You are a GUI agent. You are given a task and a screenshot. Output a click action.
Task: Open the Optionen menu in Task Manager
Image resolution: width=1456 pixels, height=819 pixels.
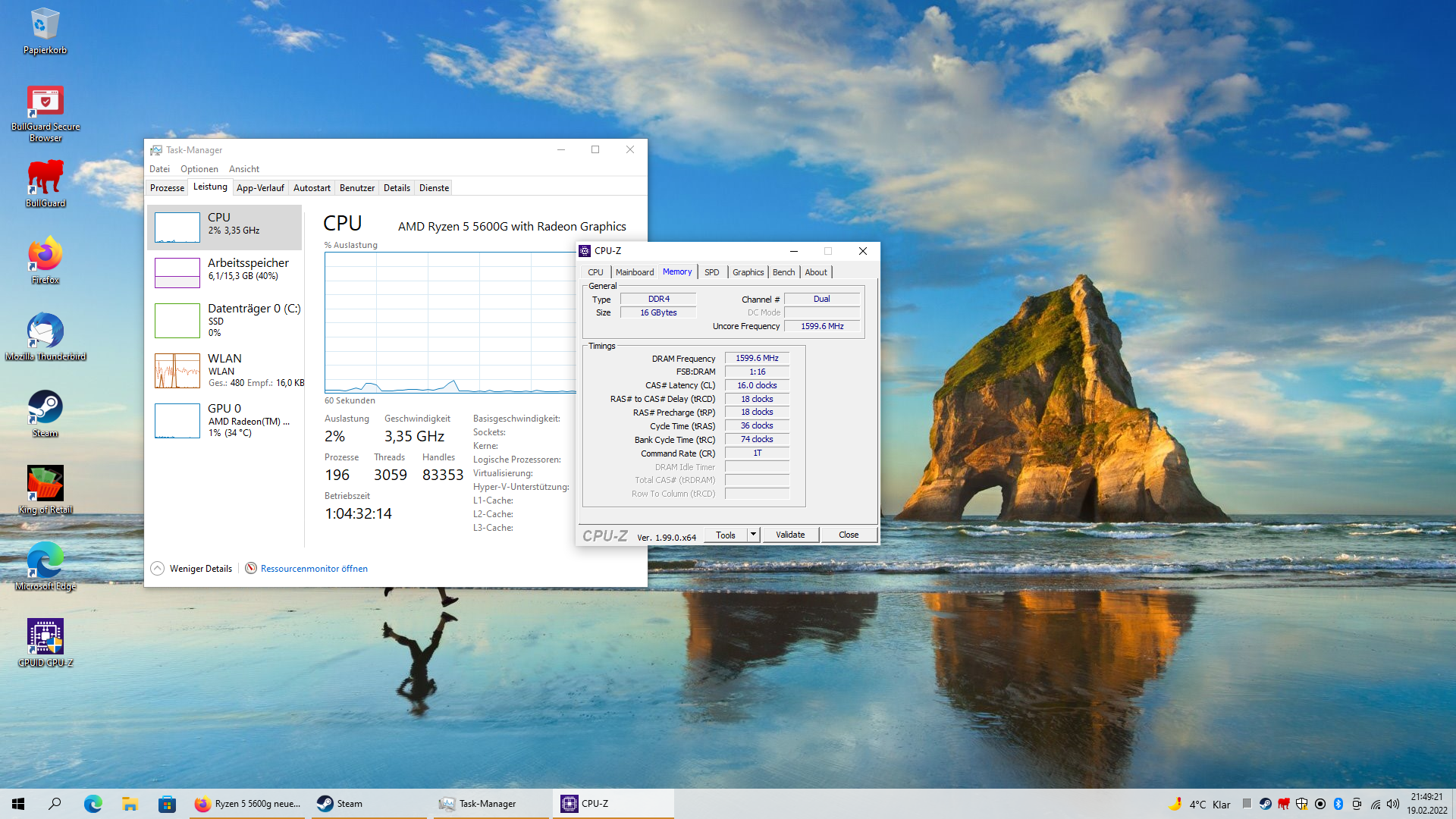(x=199, y=169)
